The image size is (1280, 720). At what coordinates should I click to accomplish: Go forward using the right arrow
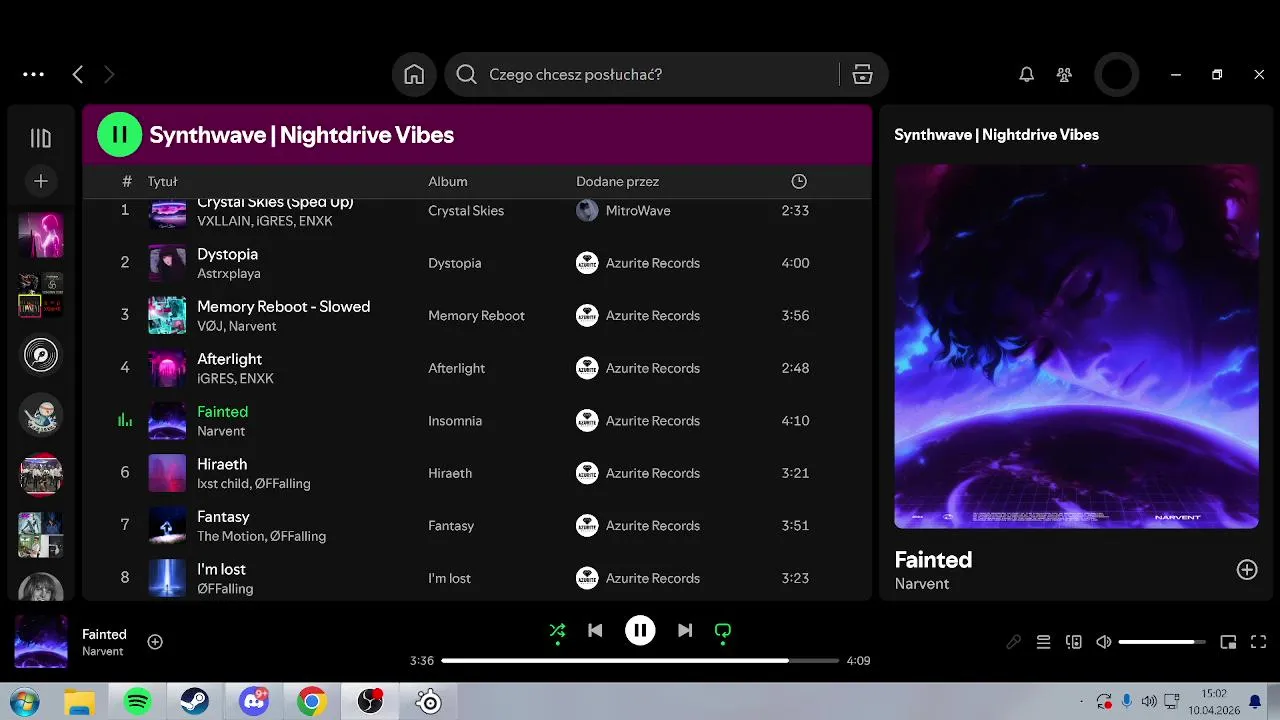coord(109,74)
